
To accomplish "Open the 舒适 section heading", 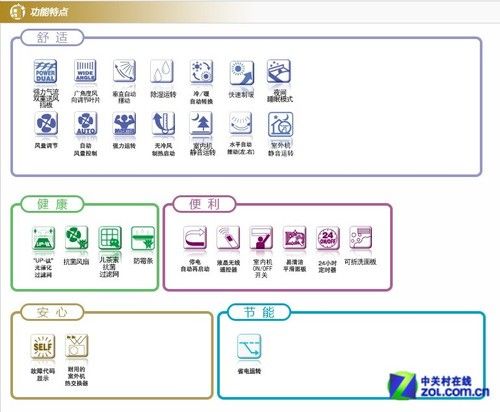I will tap(52, 37).
